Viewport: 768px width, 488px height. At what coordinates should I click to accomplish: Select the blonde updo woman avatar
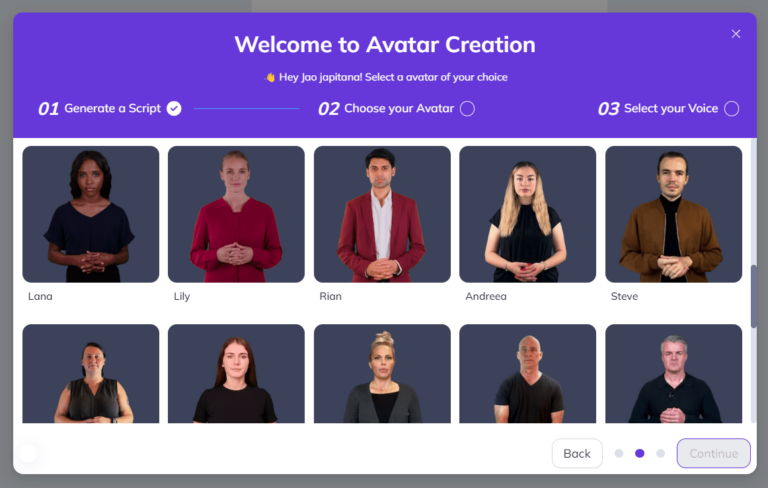click(x=382, y=373)
